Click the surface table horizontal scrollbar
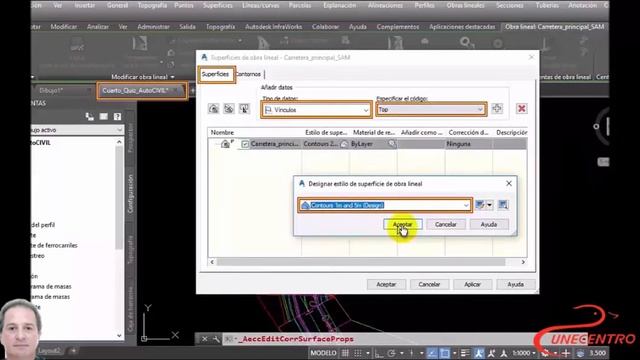 361,262
